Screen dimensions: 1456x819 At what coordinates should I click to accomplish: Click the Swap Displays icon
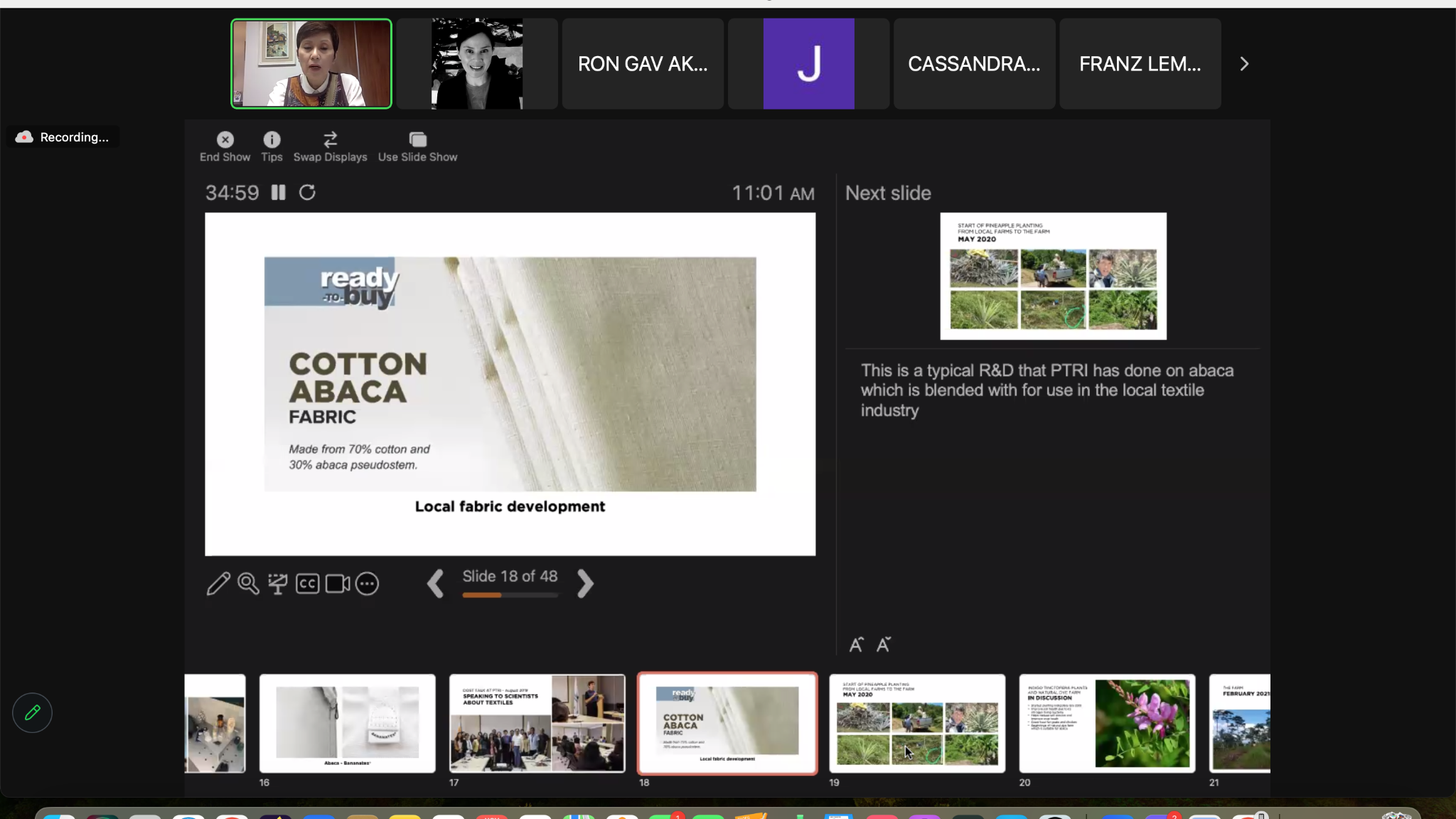point(330,139)
